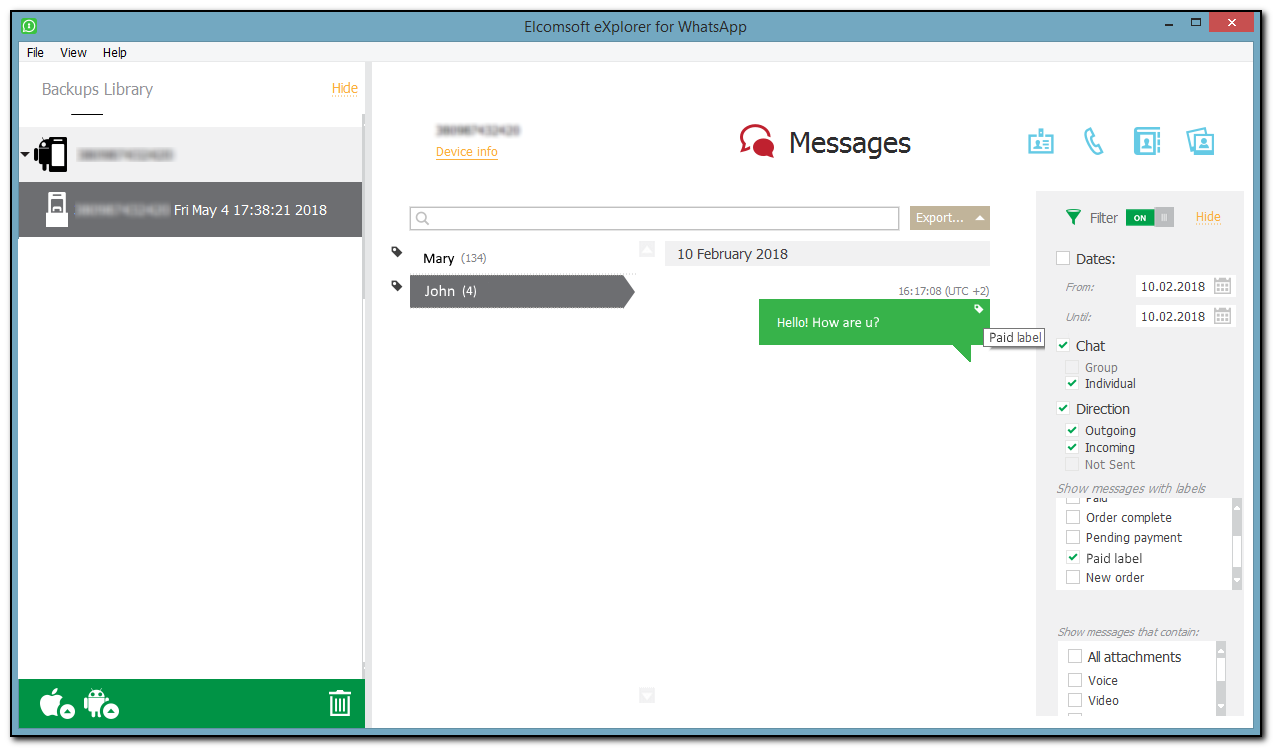Click the Device info link
1273x748 pixels.
pos(466,152)
